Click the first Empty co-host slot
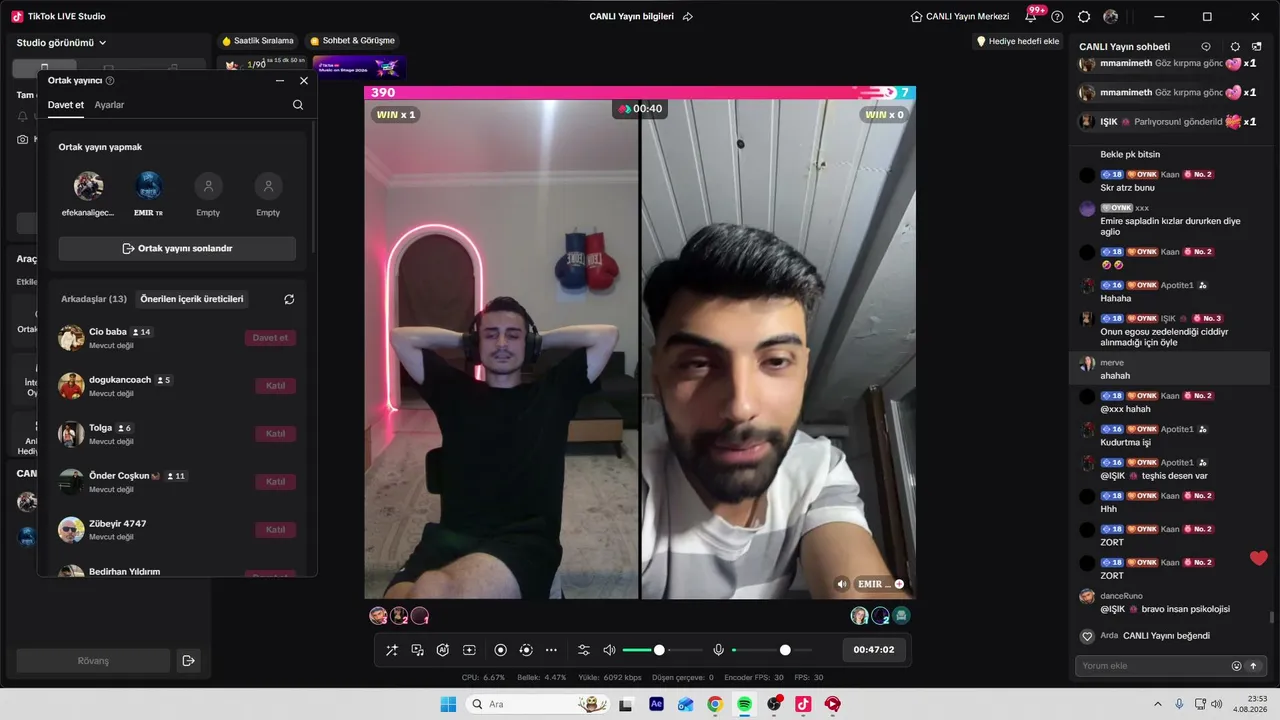The image size is (1280, 720). click(208, 186)
